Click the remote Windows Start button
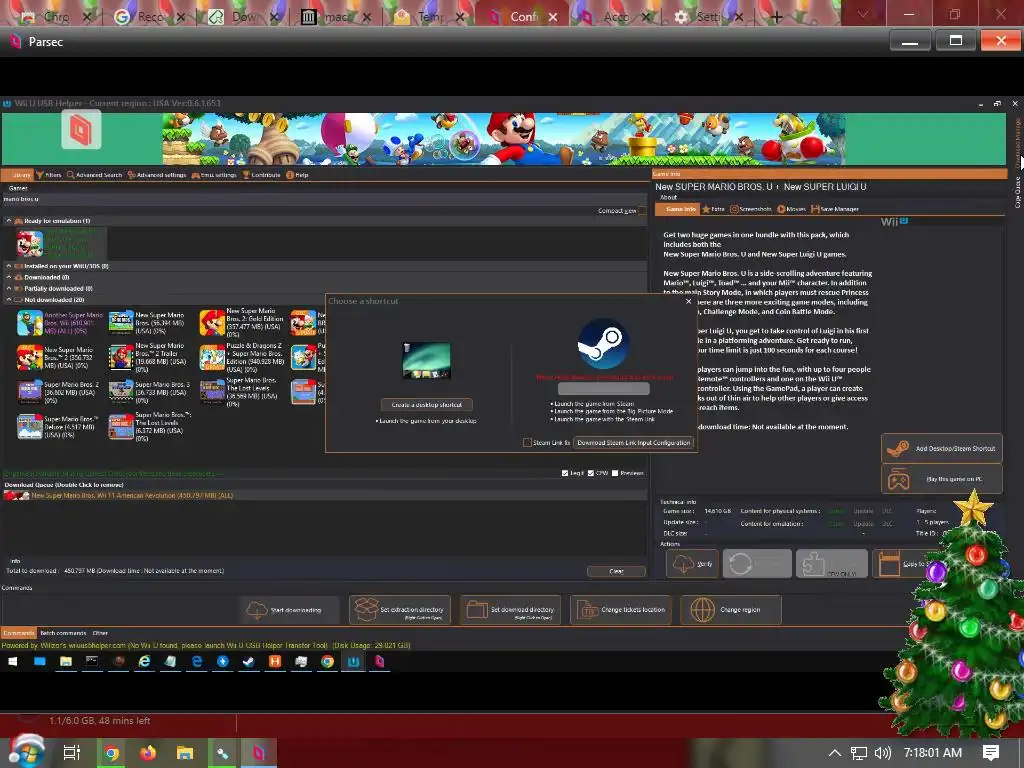Screen dimensions: 1024x768 click(12, 662)
